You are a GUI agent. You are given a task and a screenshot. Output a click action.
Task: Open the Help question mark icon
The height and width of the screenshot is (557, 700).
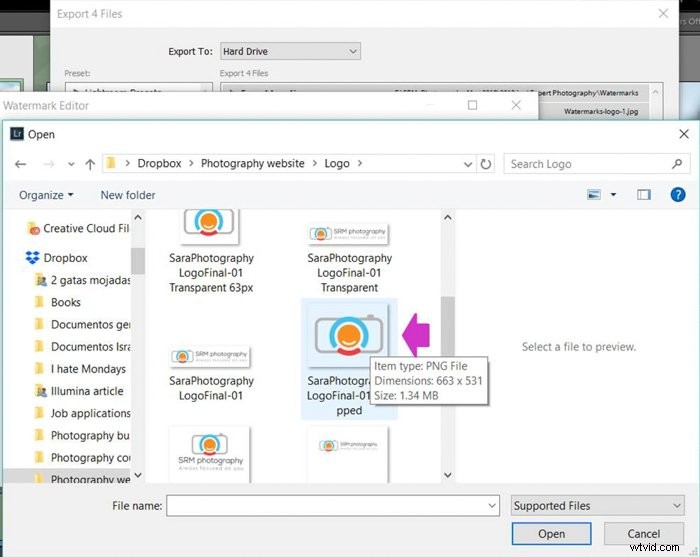(677, 195)
